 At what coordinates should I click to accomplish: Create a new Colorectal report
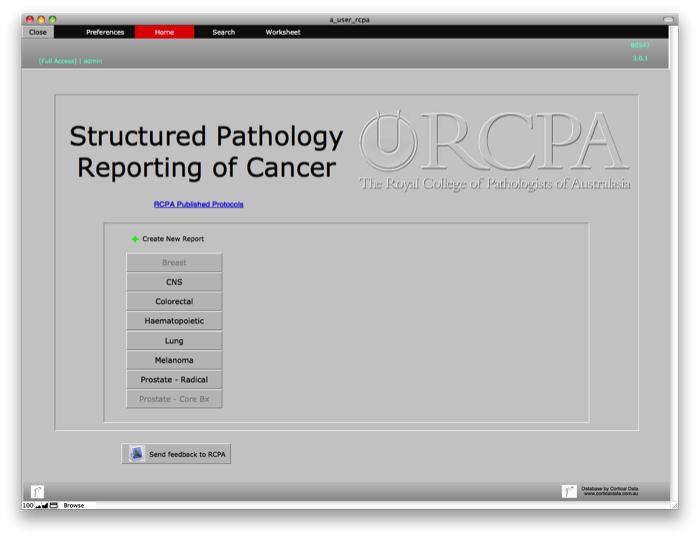coord(174,301)
